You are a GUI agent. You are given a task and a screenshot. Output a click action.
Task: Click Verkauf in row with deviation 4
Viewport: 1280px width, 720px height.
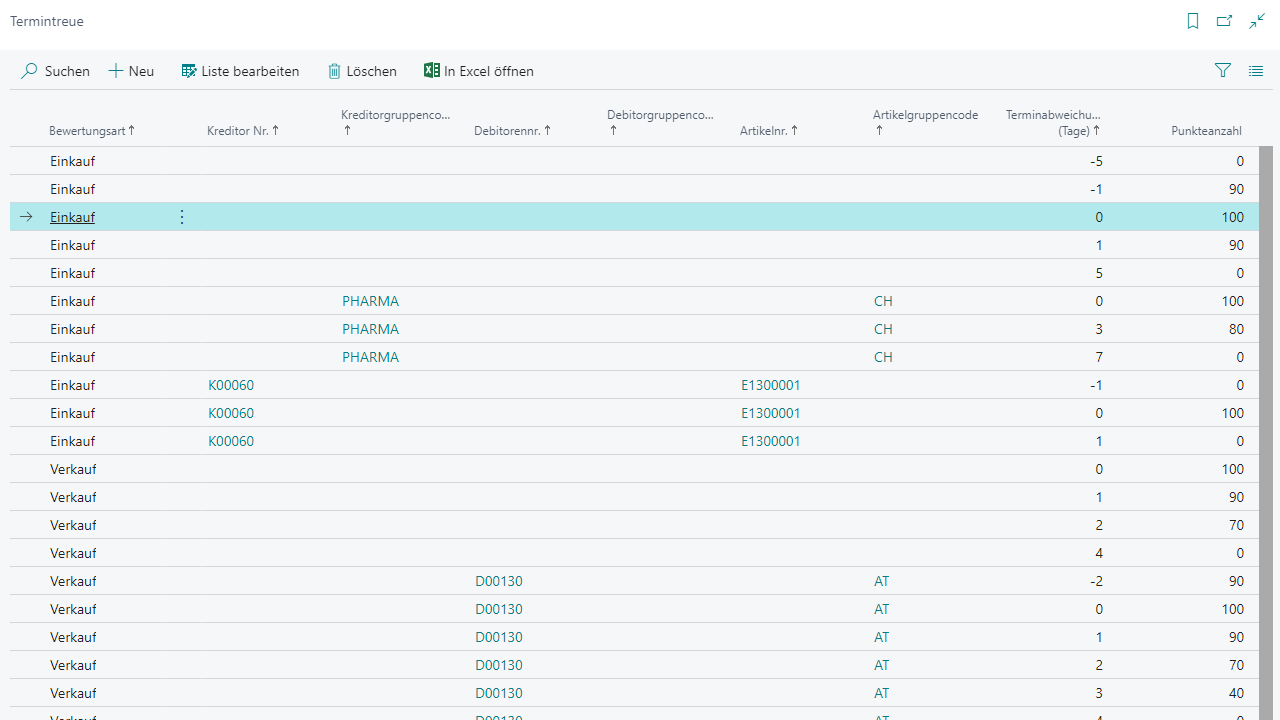[x=73, y=553]
